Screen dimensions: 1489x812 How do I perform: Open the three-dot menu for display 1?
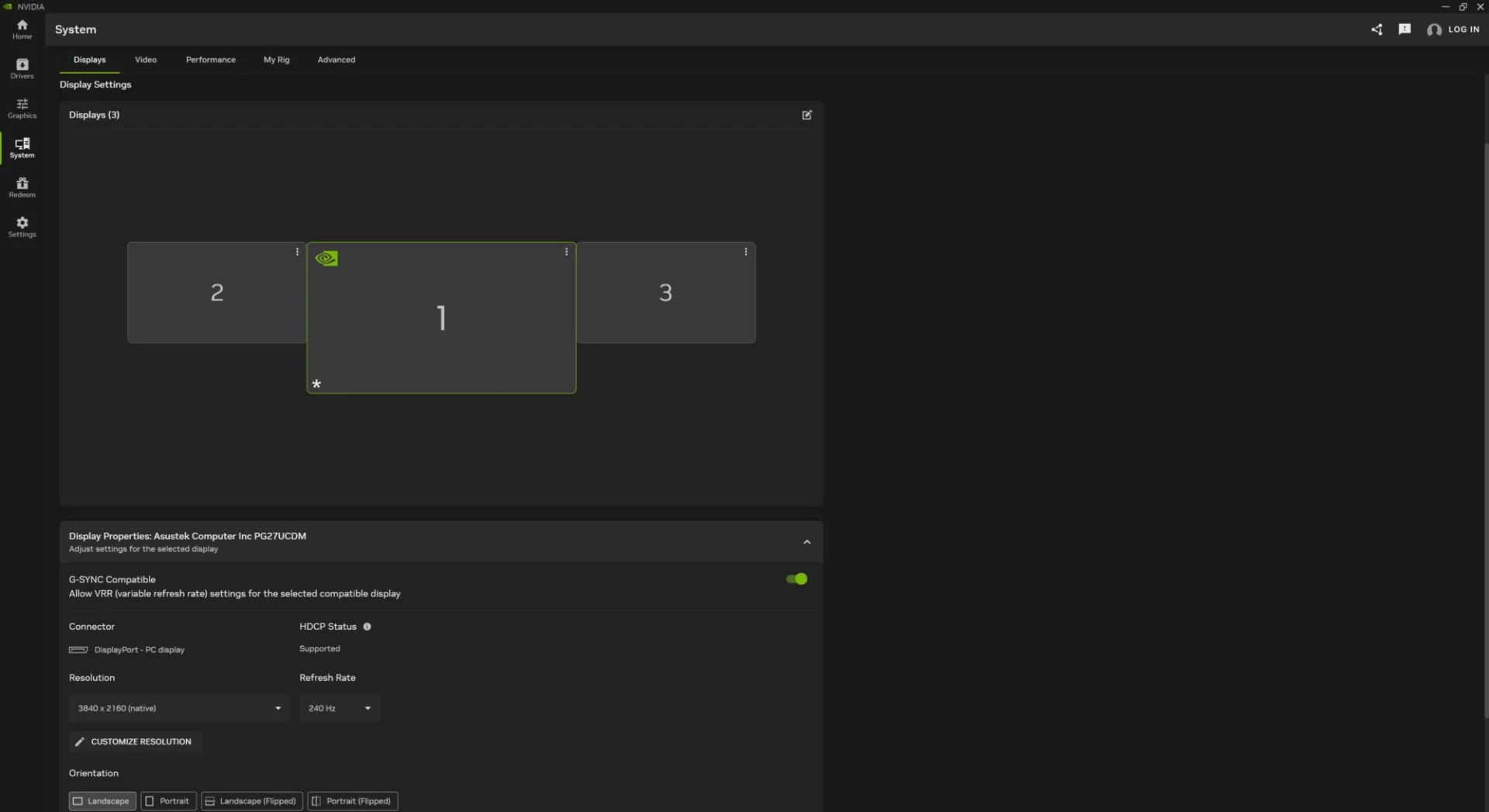click(x=566, y=252)
